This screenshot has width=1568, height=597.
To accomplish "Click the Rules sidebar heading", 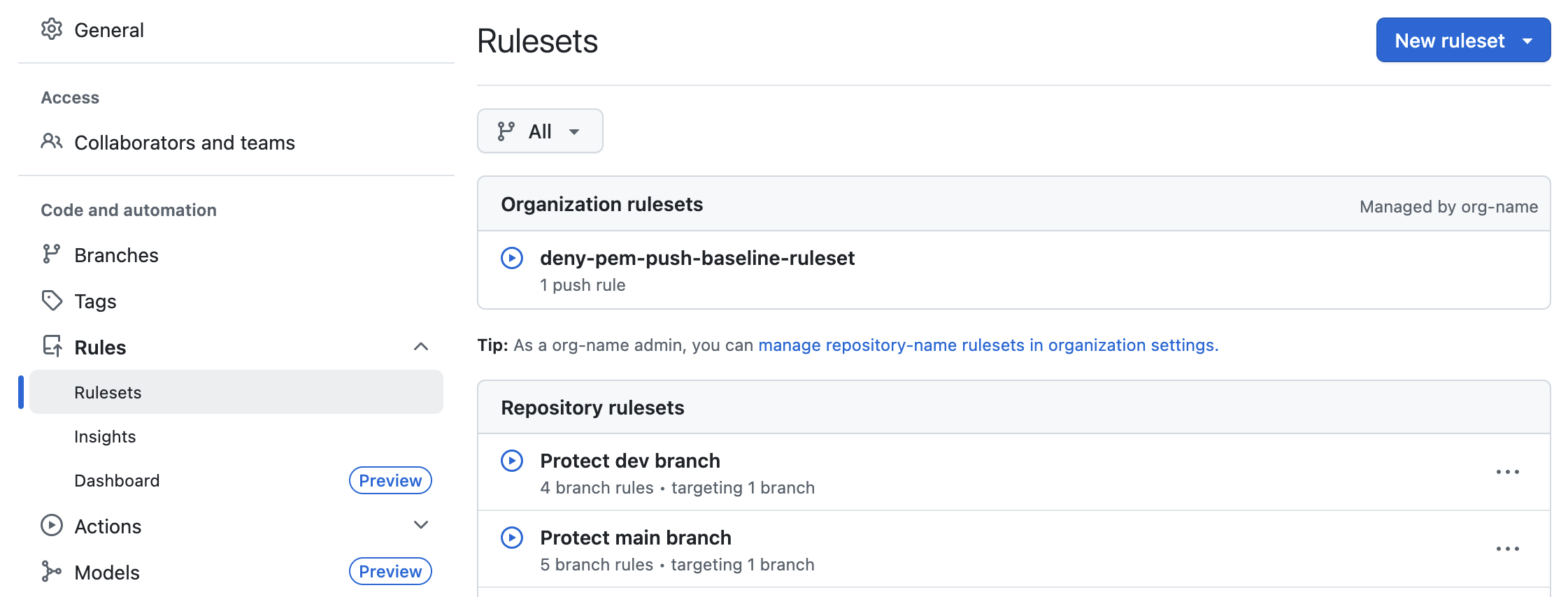I will [100, 347].
